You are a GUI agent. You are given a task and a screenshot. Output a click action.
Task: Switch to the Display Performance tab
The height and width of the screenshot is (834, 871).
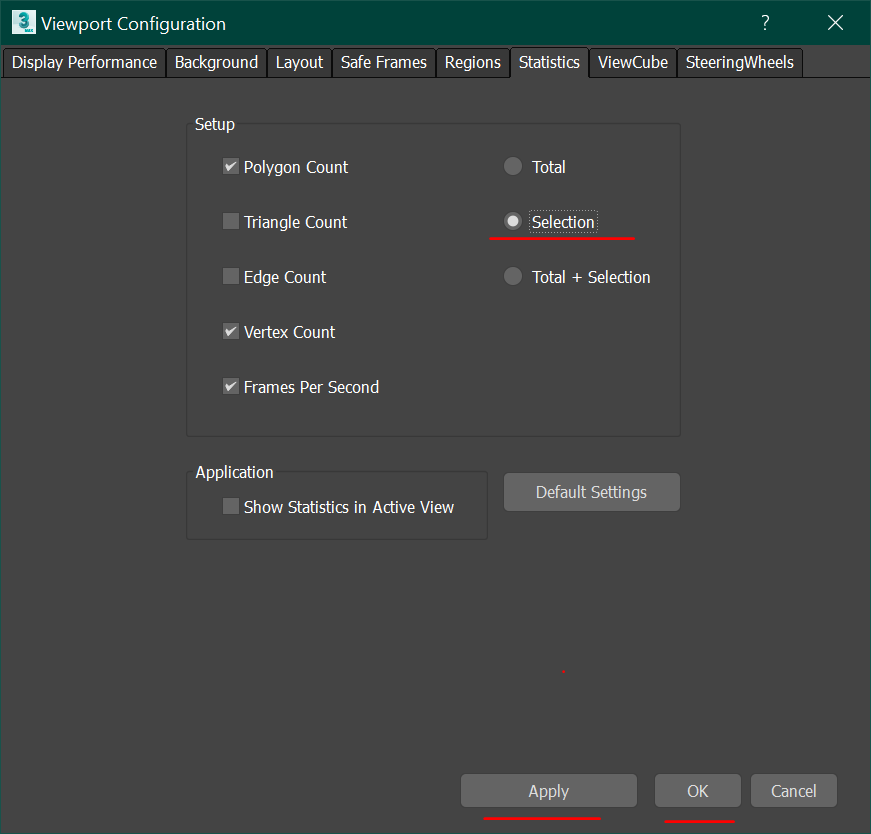84,62
